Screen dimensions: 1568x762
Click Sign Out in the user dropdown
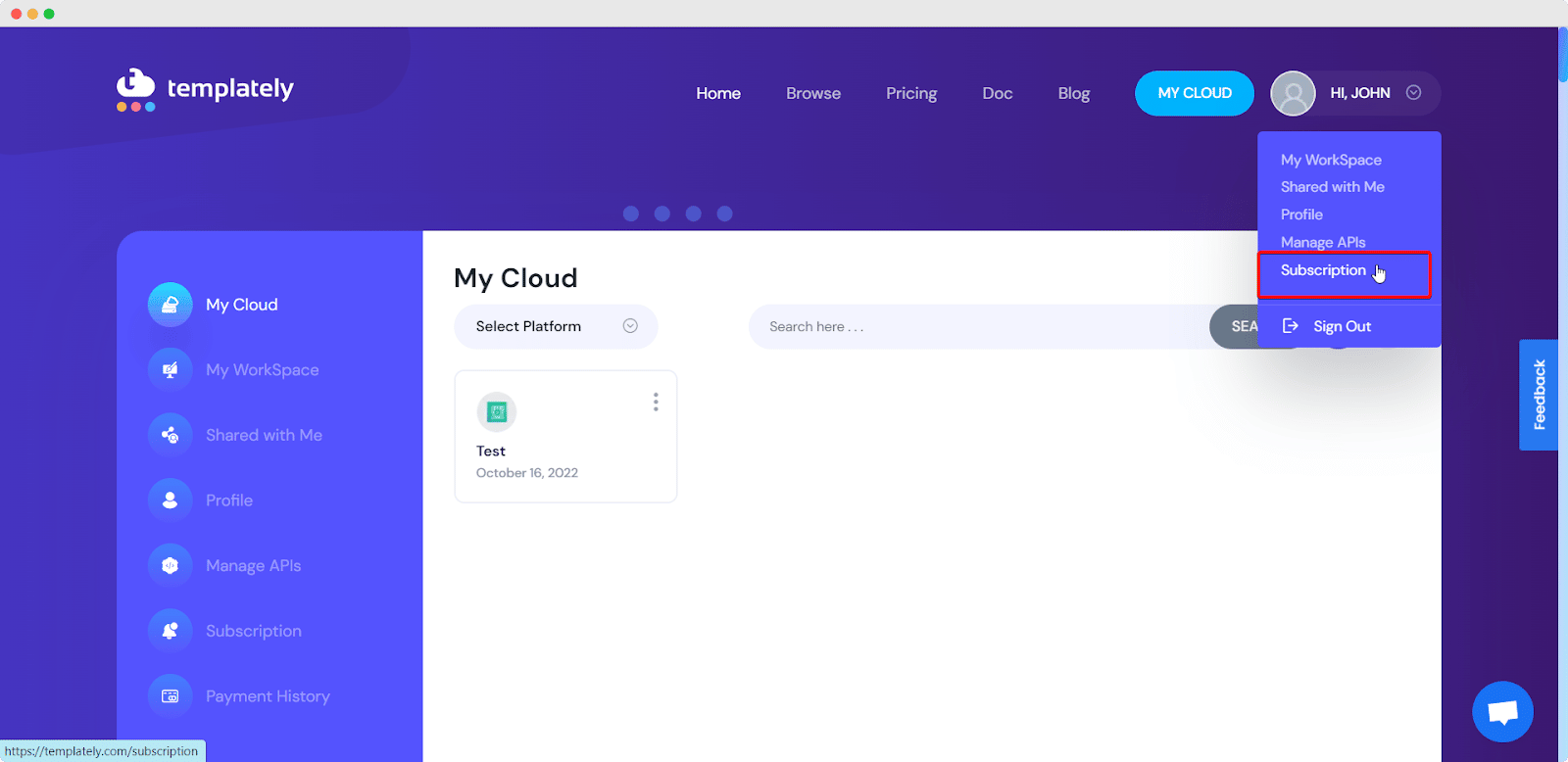point(1342,326)
